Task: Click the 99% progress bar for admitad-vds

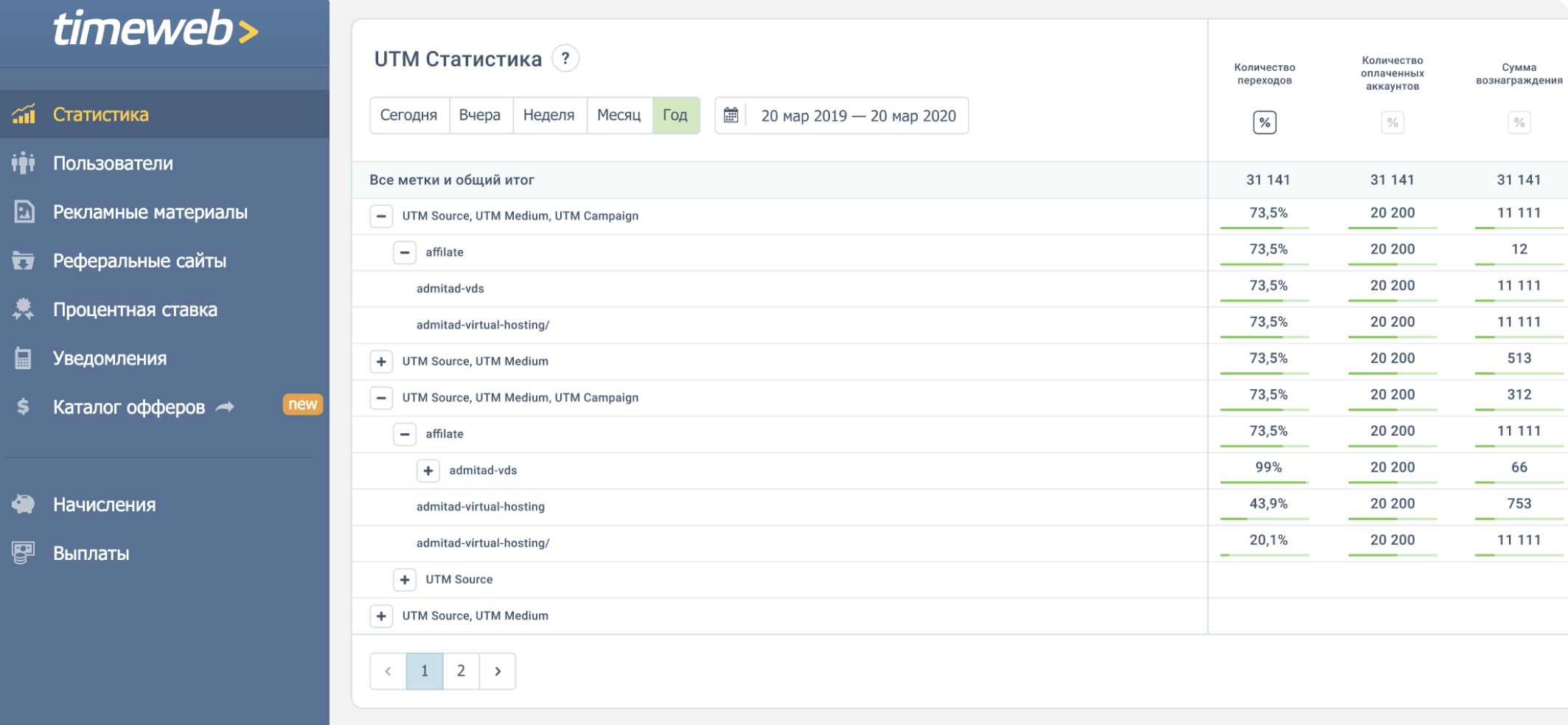Action: (x=1264, y=483)
